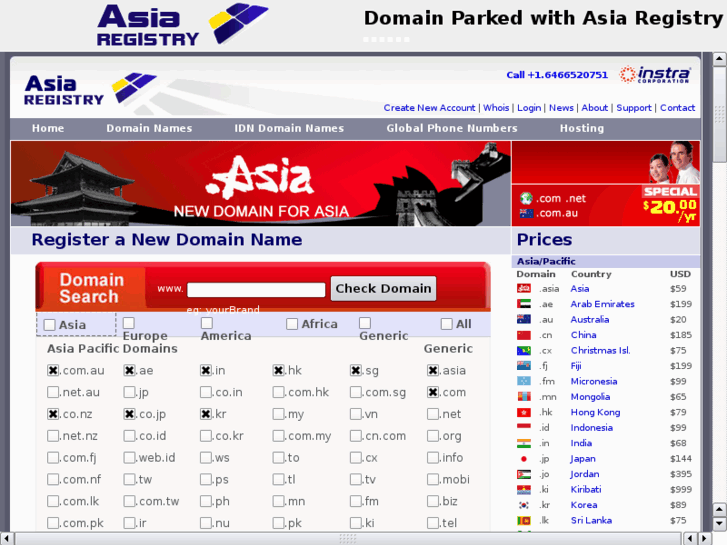Open the Mongolia country link
Screen dimensions: 727x545
(590, 397)
